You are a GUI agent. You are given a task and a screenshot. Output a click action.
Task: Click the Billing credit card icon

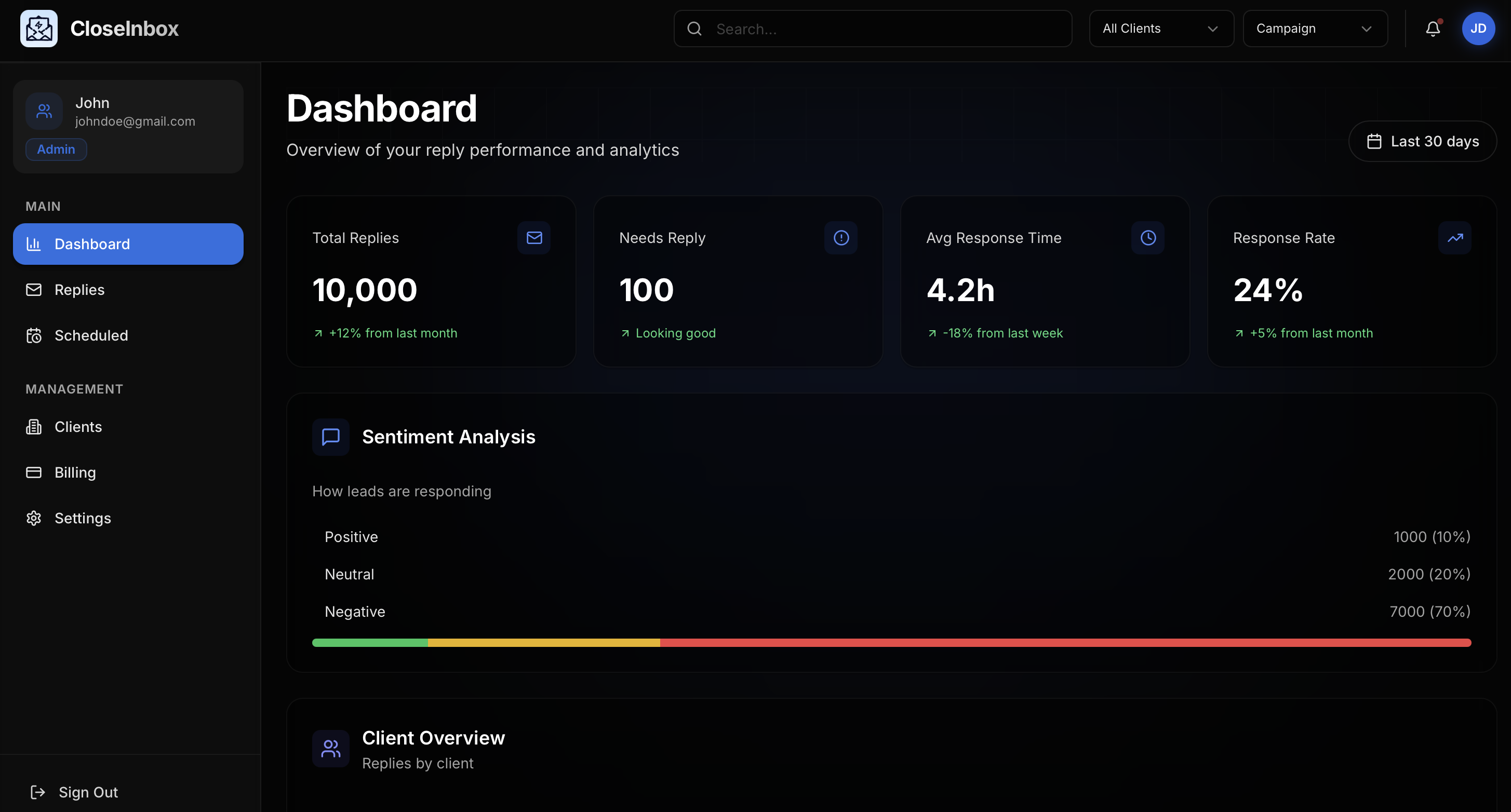point(34,472)
